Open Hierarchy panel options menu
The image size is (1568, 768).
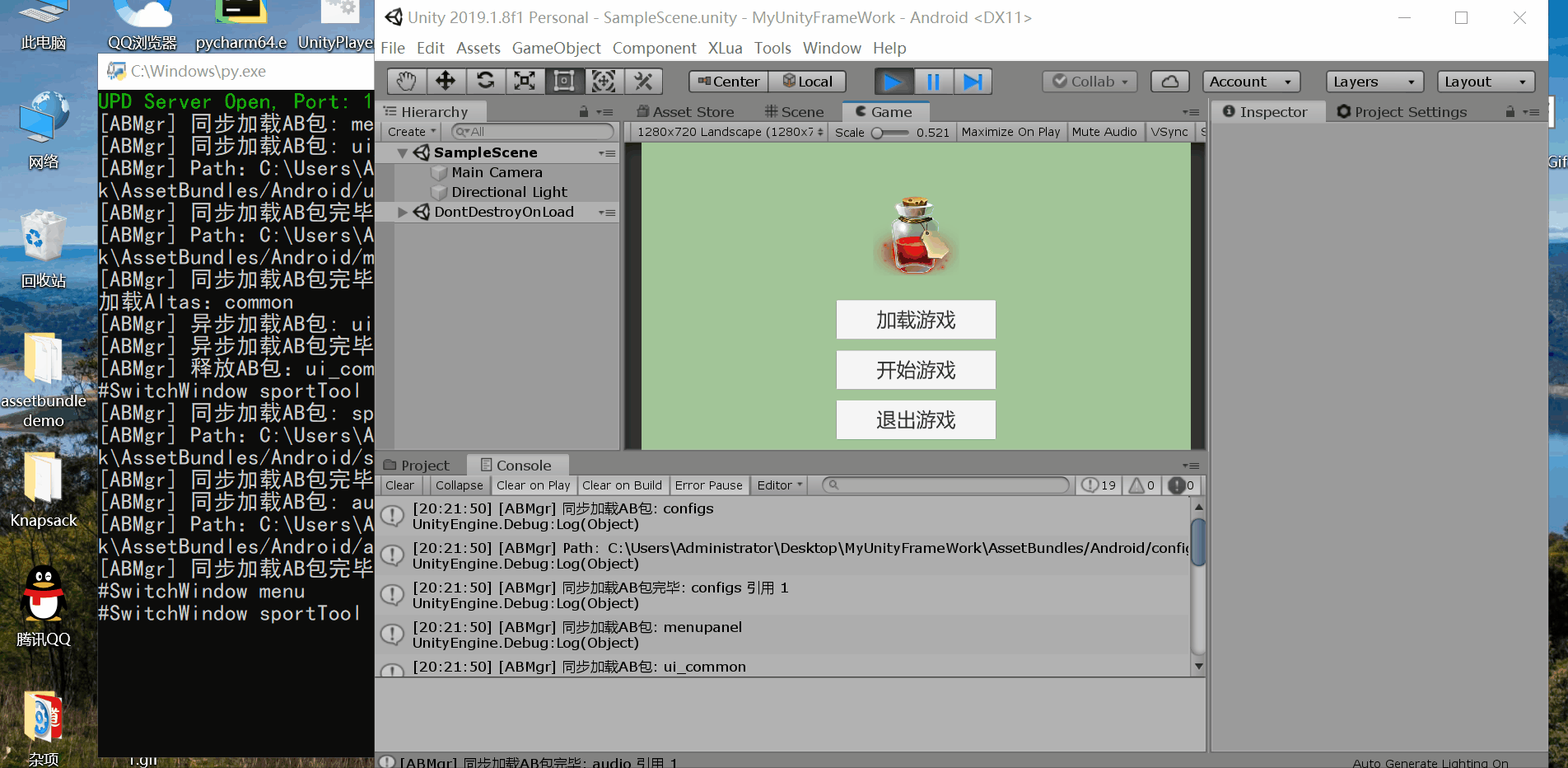tap(605, 112)
